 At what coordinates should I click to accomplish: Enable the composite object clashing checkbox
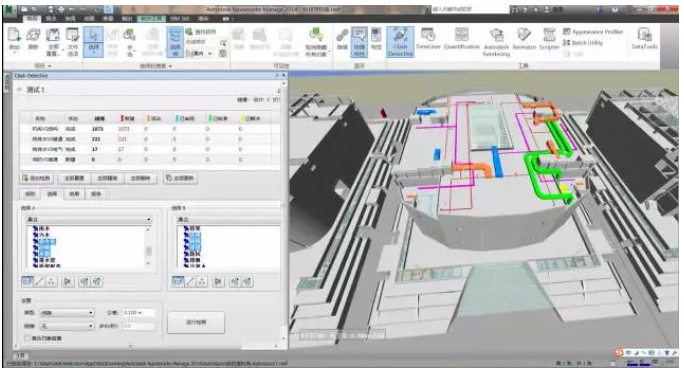click(x=28, y=338)
